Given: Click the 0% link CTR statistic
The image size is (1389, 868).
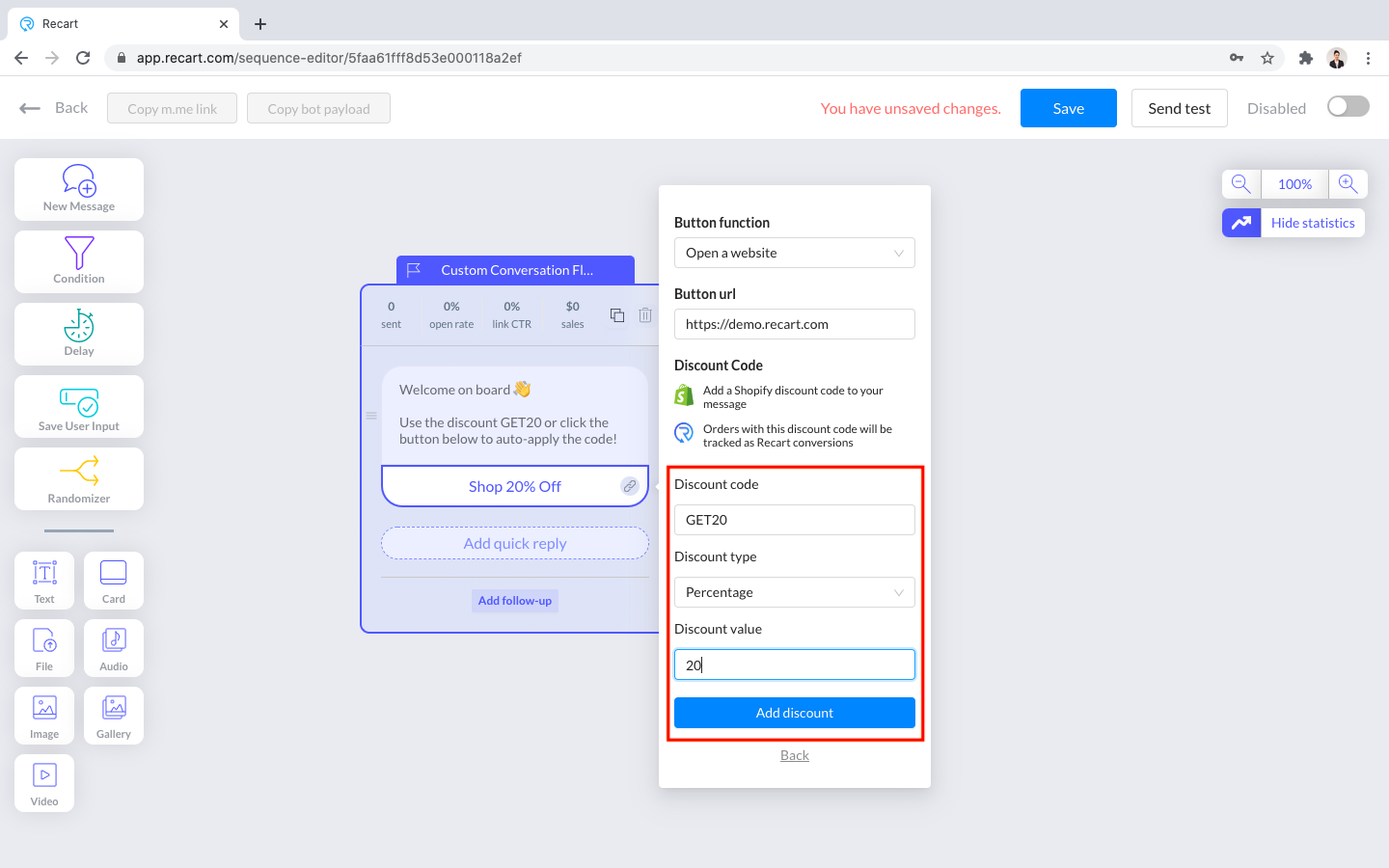Looking at the screenshot, I should coord(512,314).
